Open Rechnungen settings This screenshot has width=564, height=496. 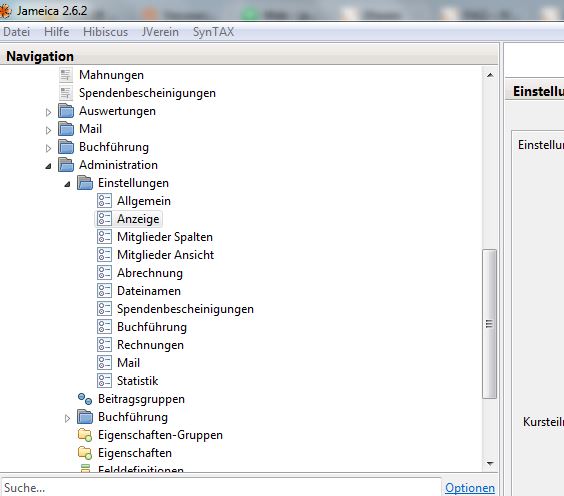click(150, 345)
